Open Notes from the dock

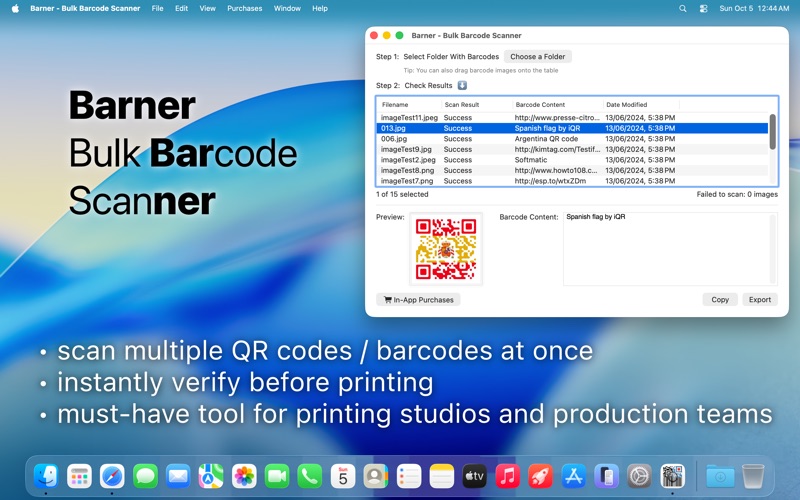click(442, 477)
